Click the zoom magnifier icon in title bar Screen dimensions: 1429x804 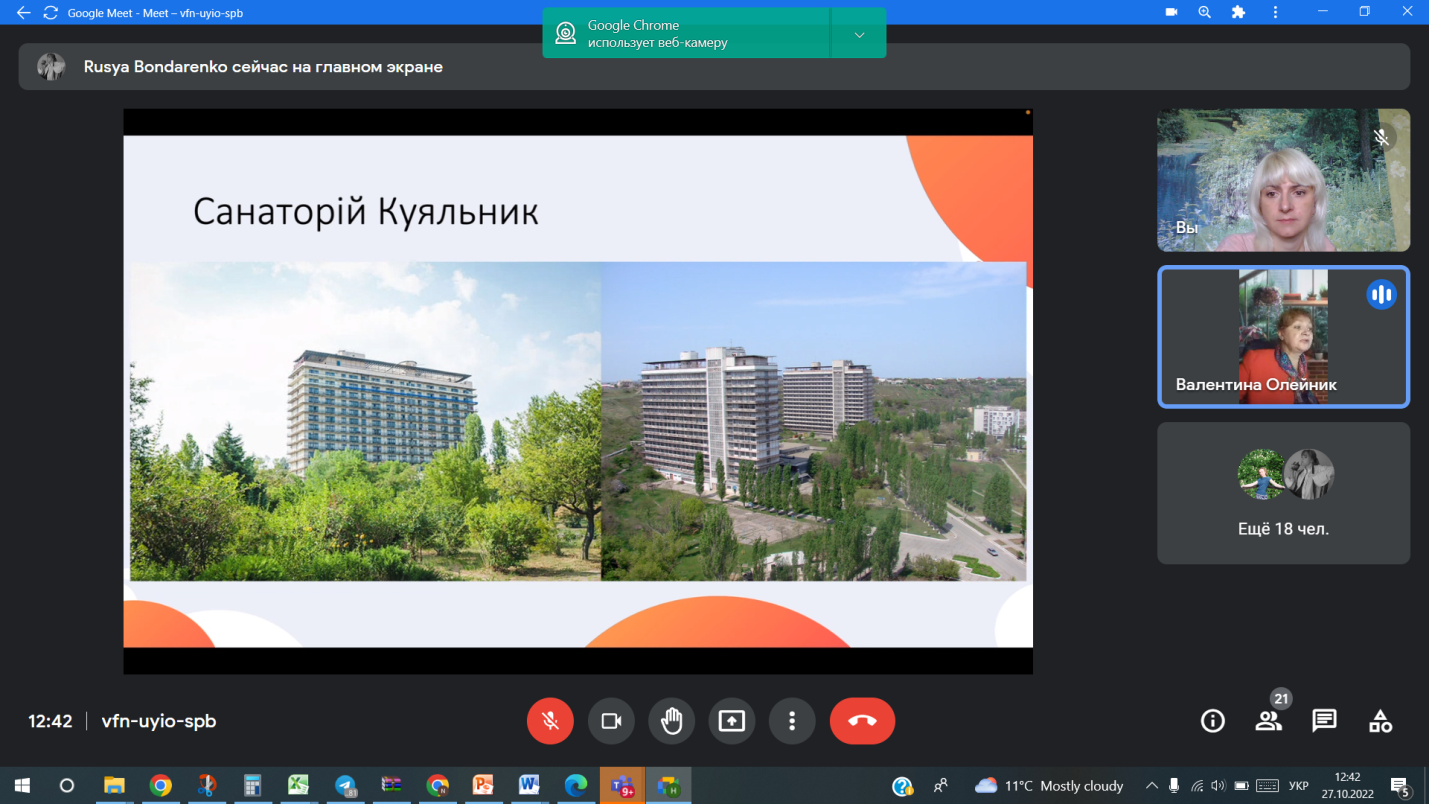[x=1204, y=12]
